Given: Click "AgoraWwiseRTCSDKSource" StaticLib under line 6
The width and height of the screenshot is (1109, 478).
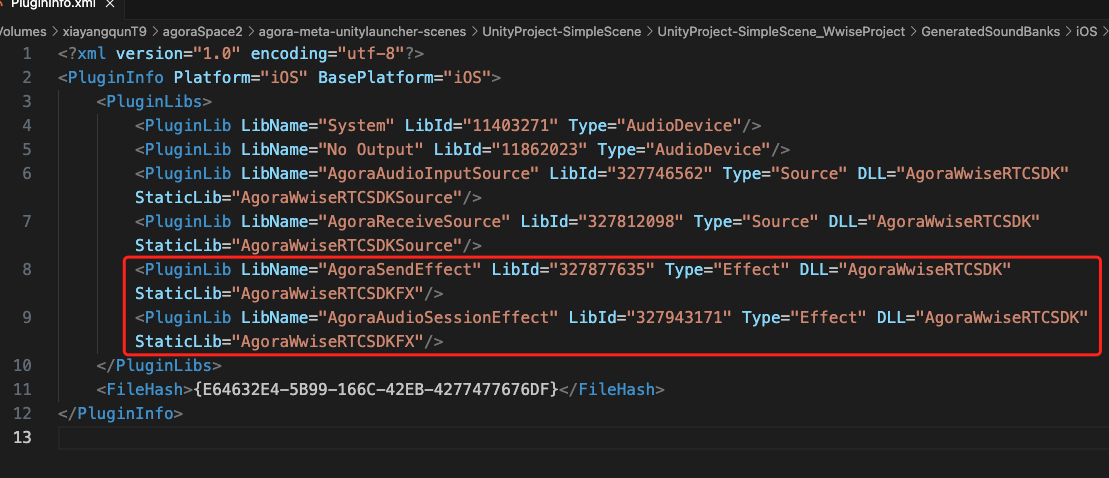Looking at the screenshot, I should click(x=347, y=197).
